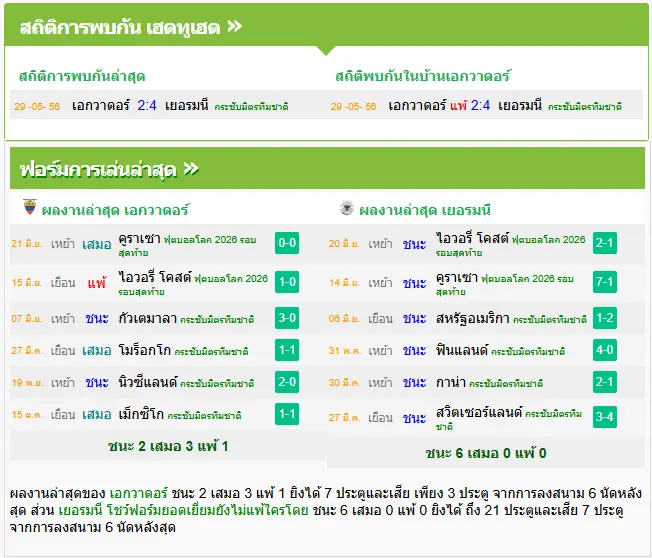Open Germany's 7-1 score badge against Curacao

pos(605,282)
